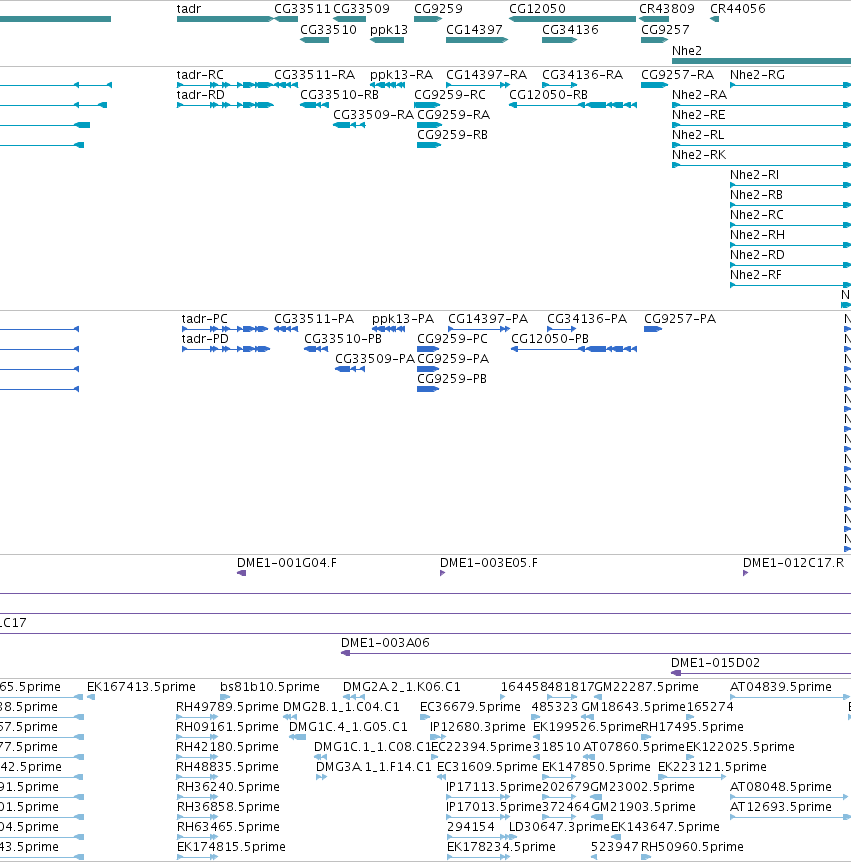
Task: Click protein CG9259-PC
Action: pos(452,339)
